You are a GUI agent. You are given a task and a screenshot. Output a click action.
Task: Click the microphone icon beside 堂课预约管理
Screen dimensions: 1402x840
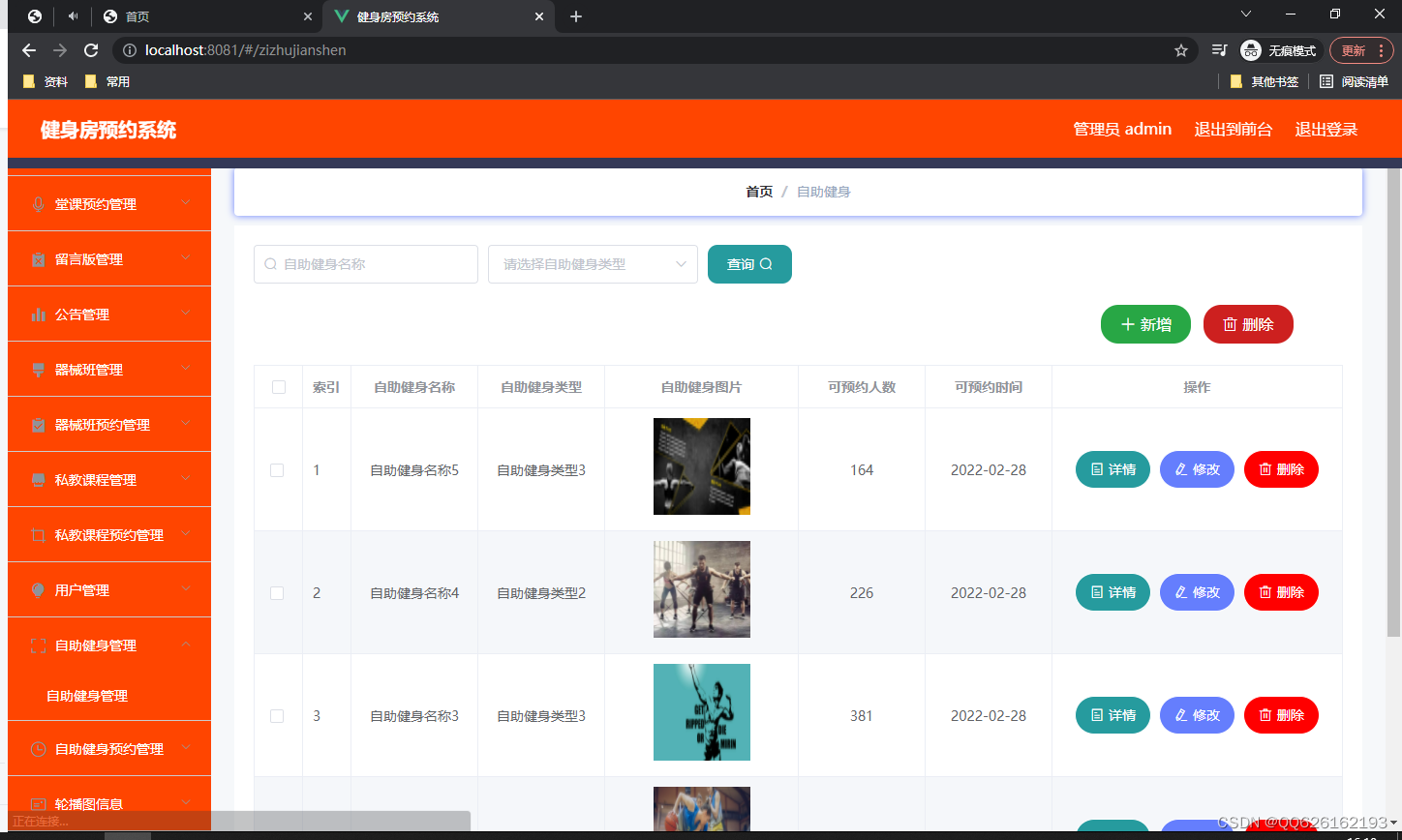[39, 204]
